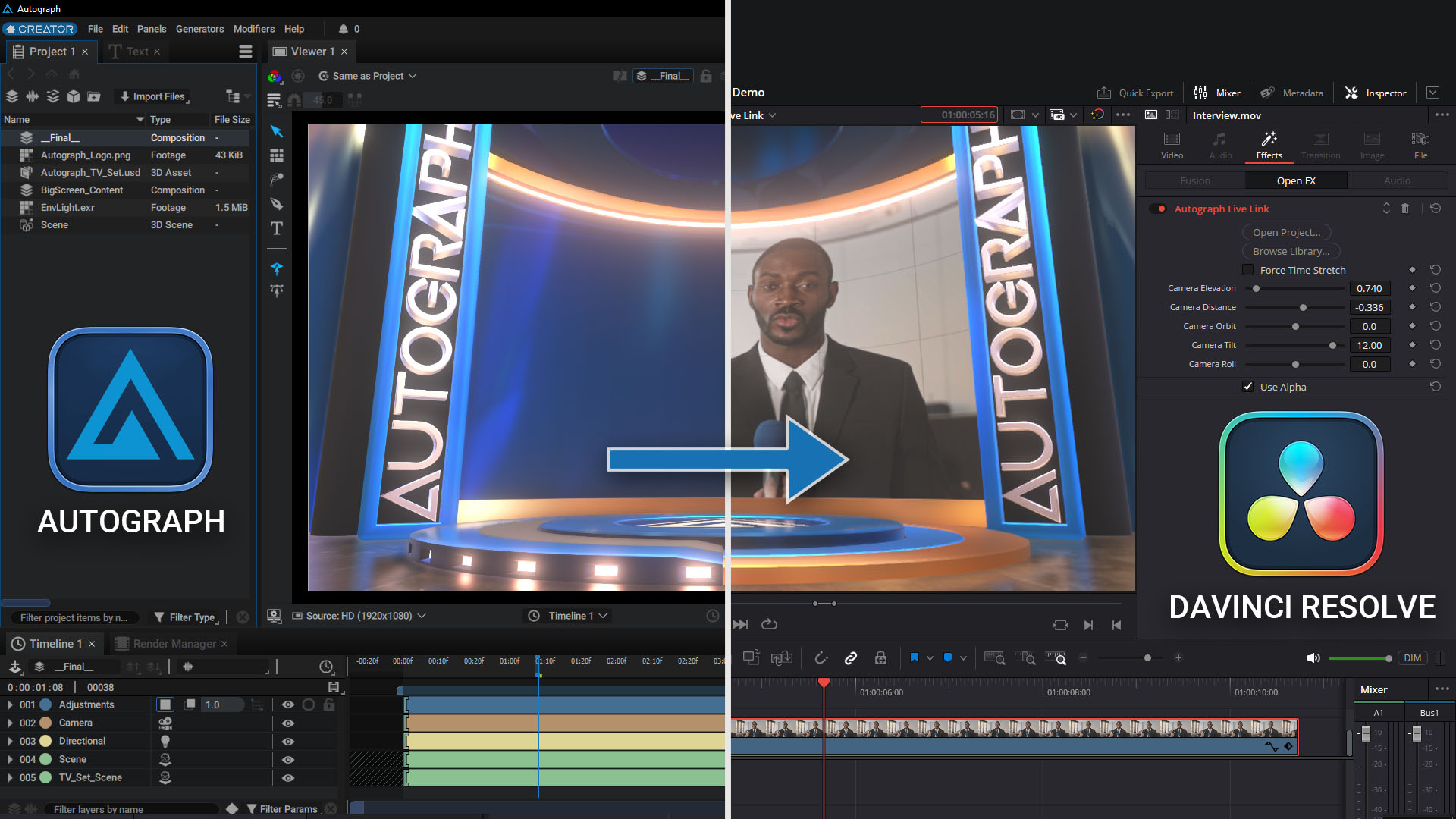This screenshot has height=819, width=1456.
Task: Toggle visibility of Camera layer
Action: coord(288,723)
